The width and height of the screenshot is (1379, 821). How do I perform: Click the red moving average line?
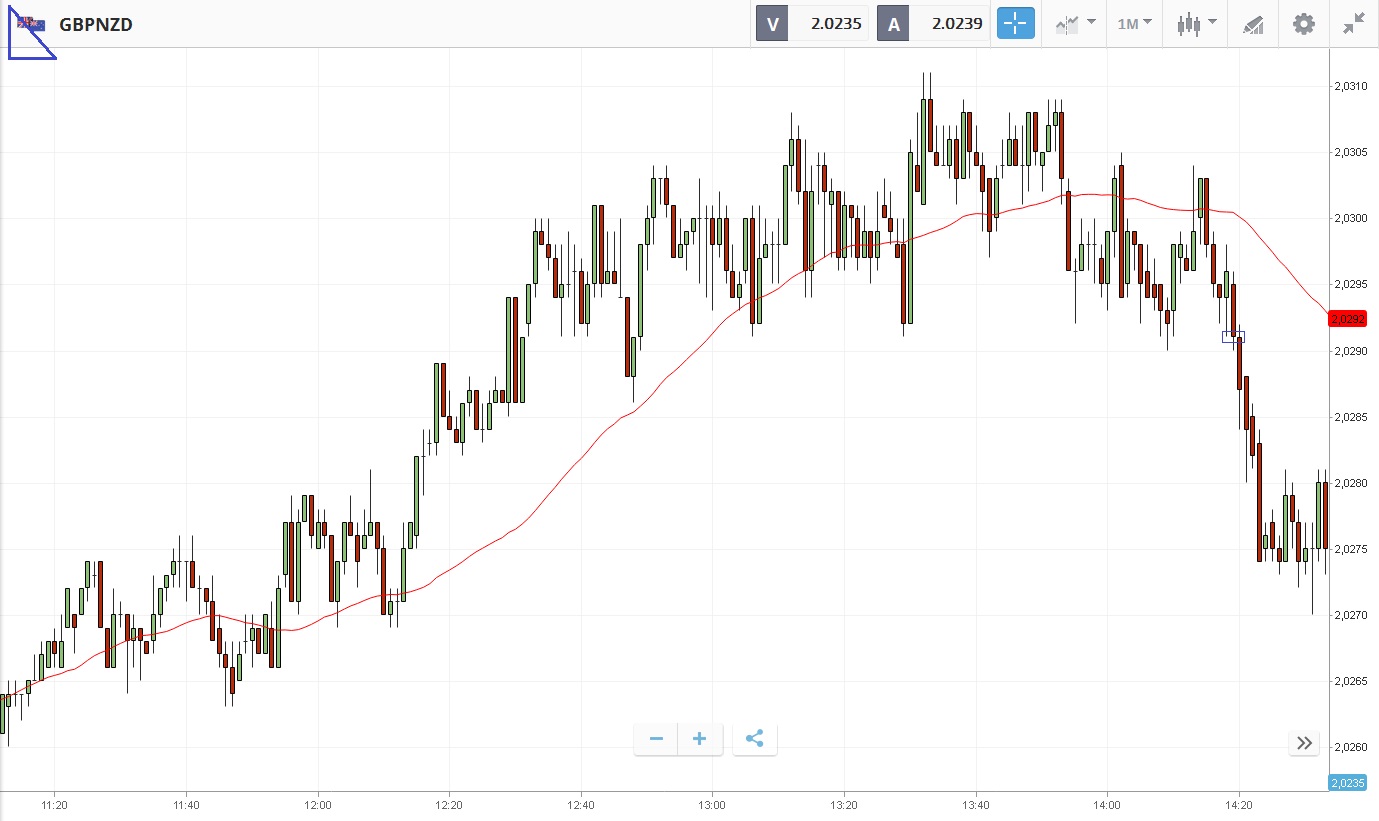click(600, 434)
